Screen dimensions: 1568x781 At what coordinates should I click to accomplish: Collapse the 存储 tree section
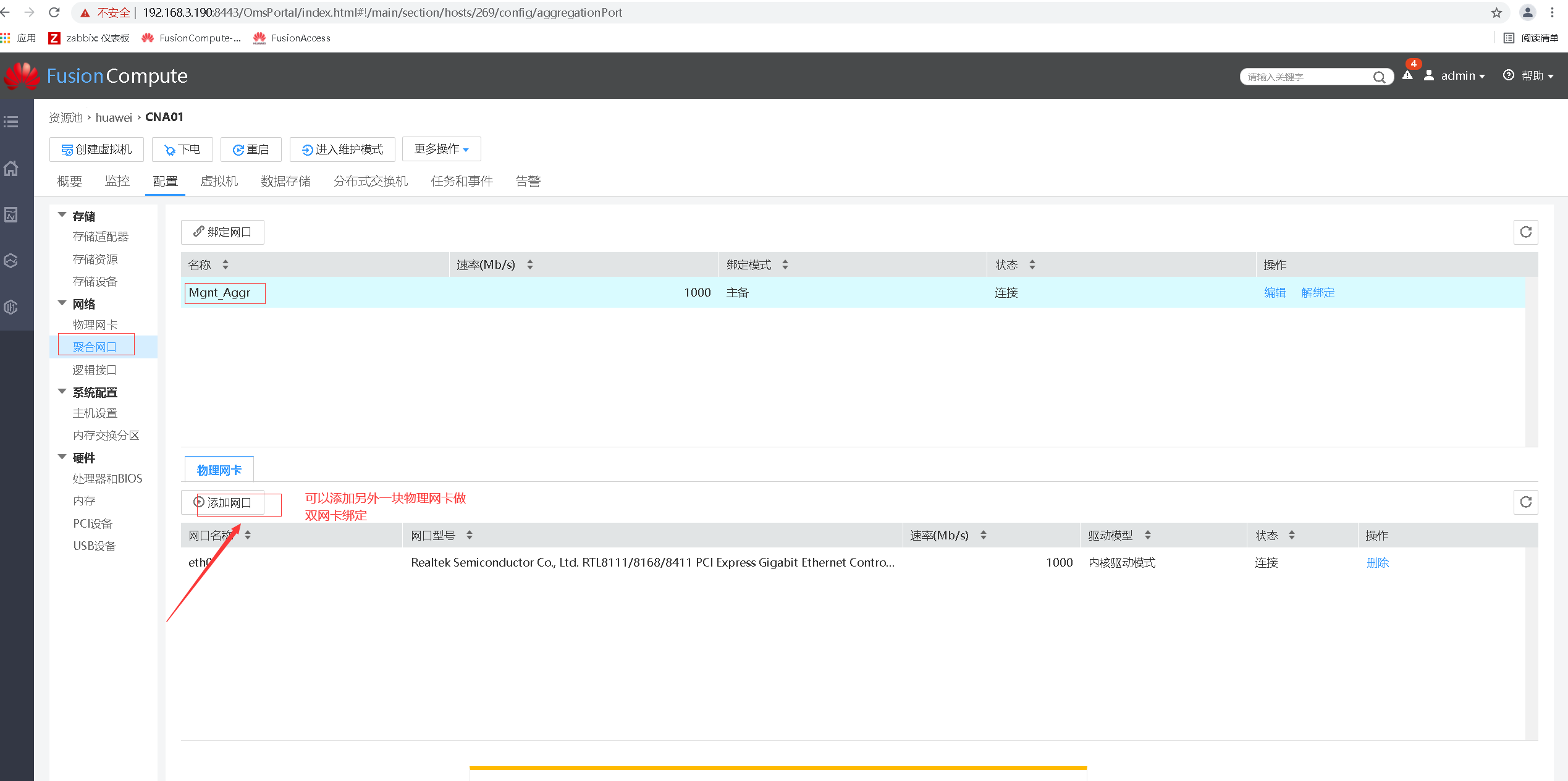coord(62,216)
